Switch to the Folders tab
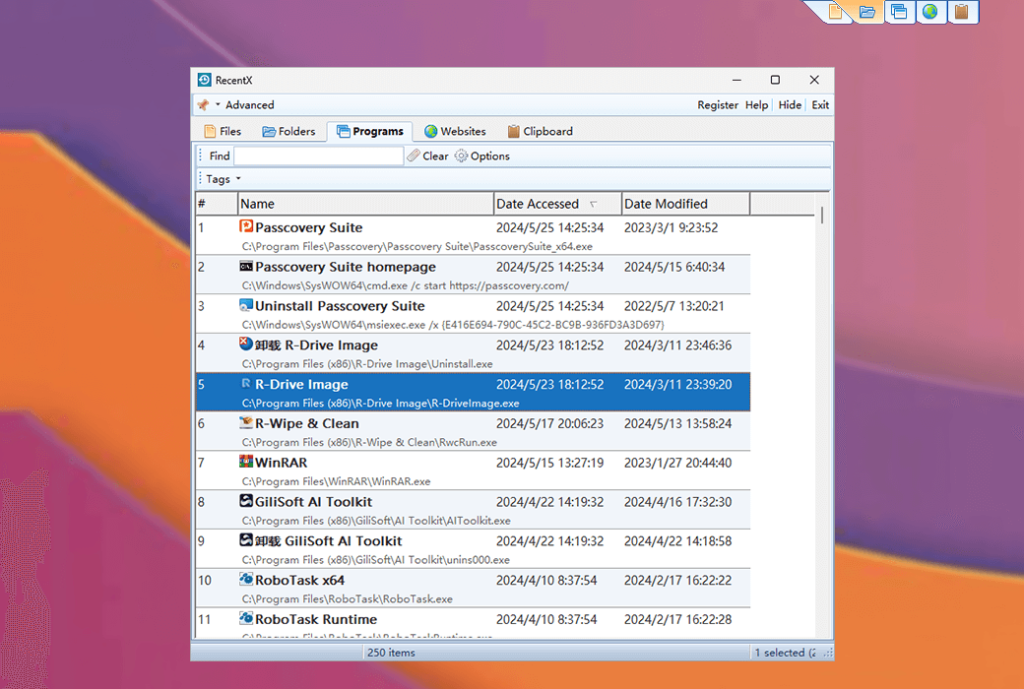The image size is (1024, 689). point(289,131)
